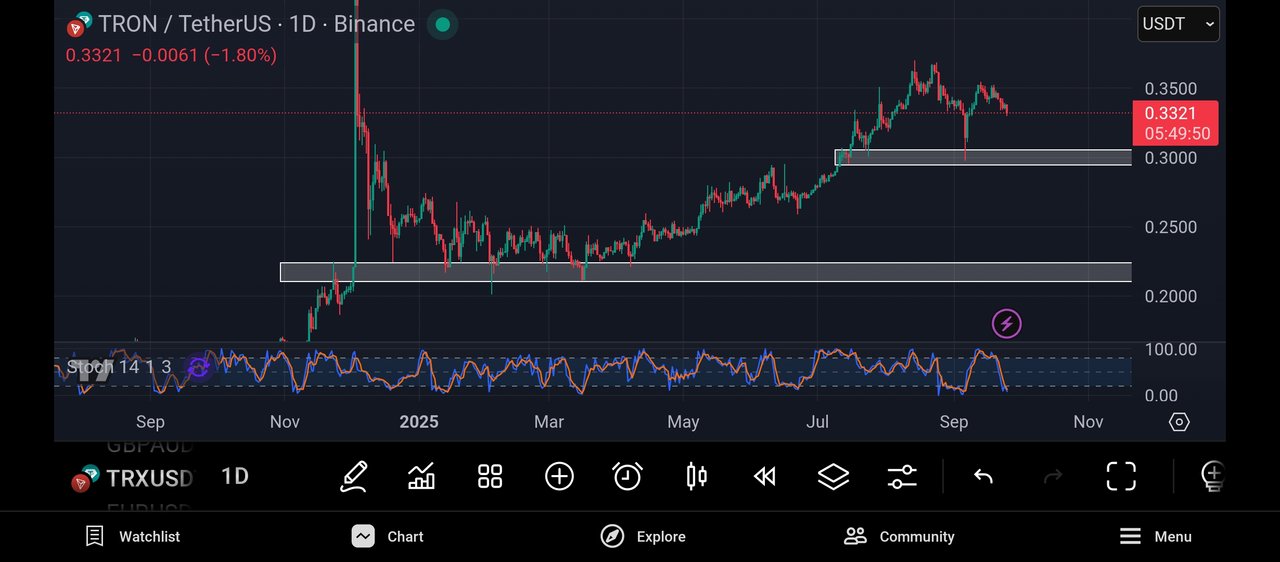Select the Stoch 14 1 3 indicator label
The height and width of the screenshot is (562, 1280).
point(118,367)
